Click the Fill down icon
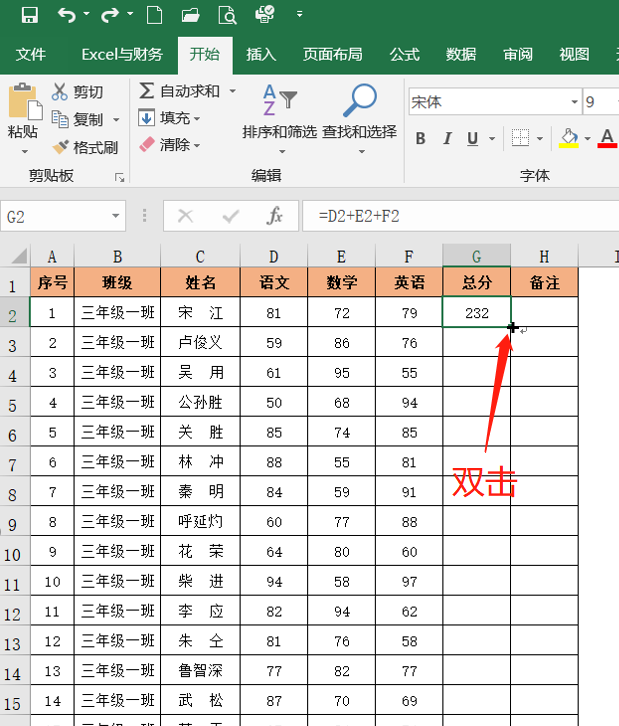The width and height of the screenshot is (619, 726). [146, 118]
